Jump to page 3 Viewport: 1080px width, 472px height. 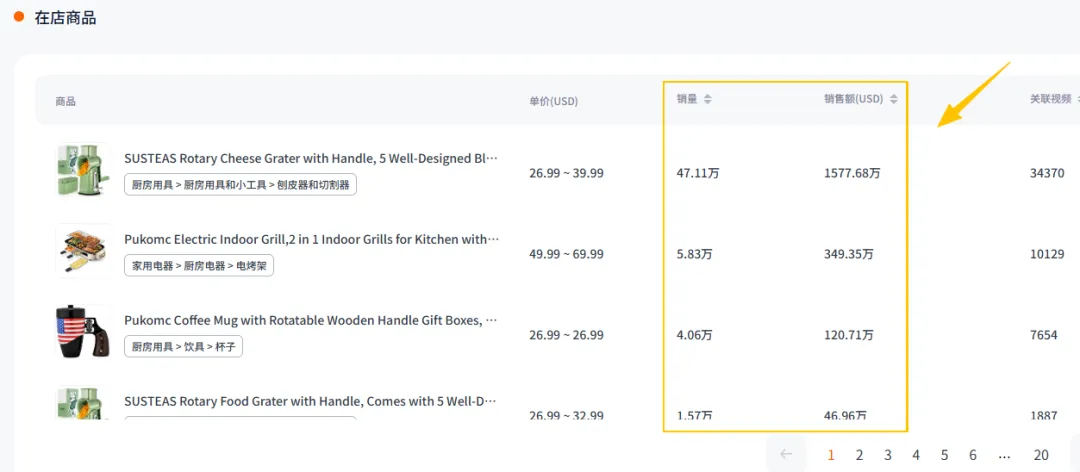pyautogui.click(x=887, y=455)
